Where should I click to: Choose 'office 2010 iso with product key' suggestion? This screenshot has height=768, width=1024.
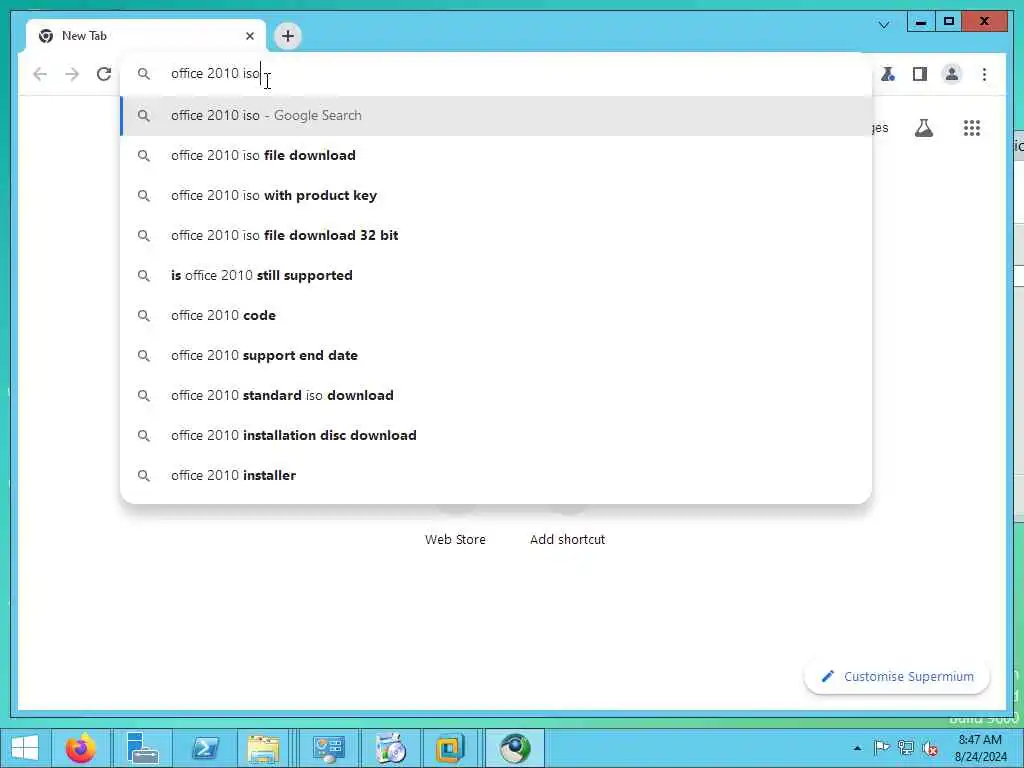pos(496,195)
